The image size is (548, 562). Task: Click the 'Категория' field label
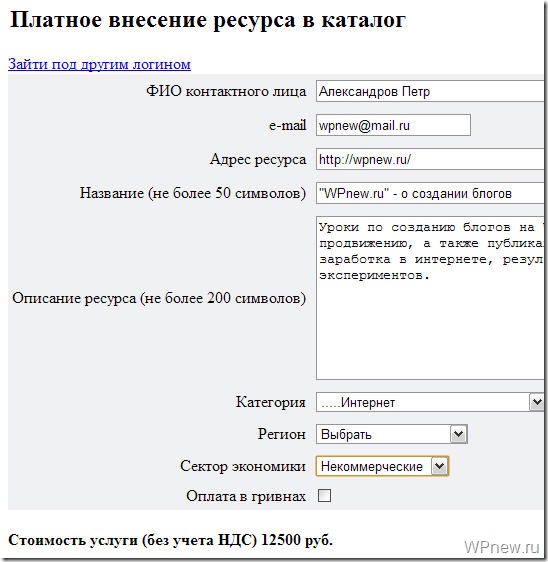pos(271,402)
